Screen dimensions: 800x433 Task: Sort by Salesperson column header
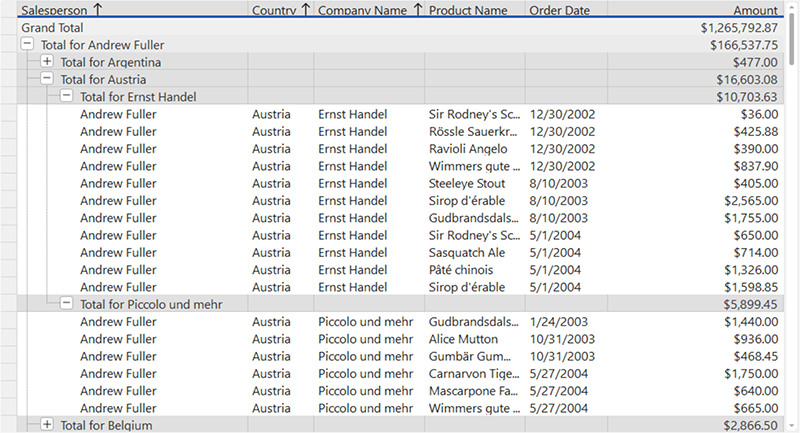click(x=133, y=9)
